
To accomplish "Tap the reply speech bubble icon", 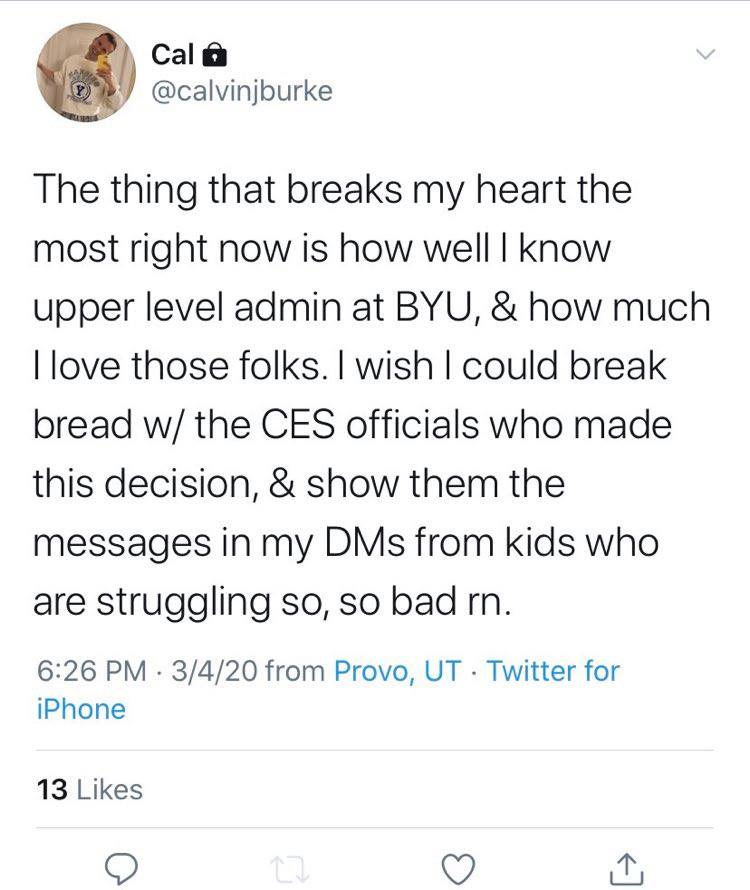I will pyautogui.click(x=121, y=867).
